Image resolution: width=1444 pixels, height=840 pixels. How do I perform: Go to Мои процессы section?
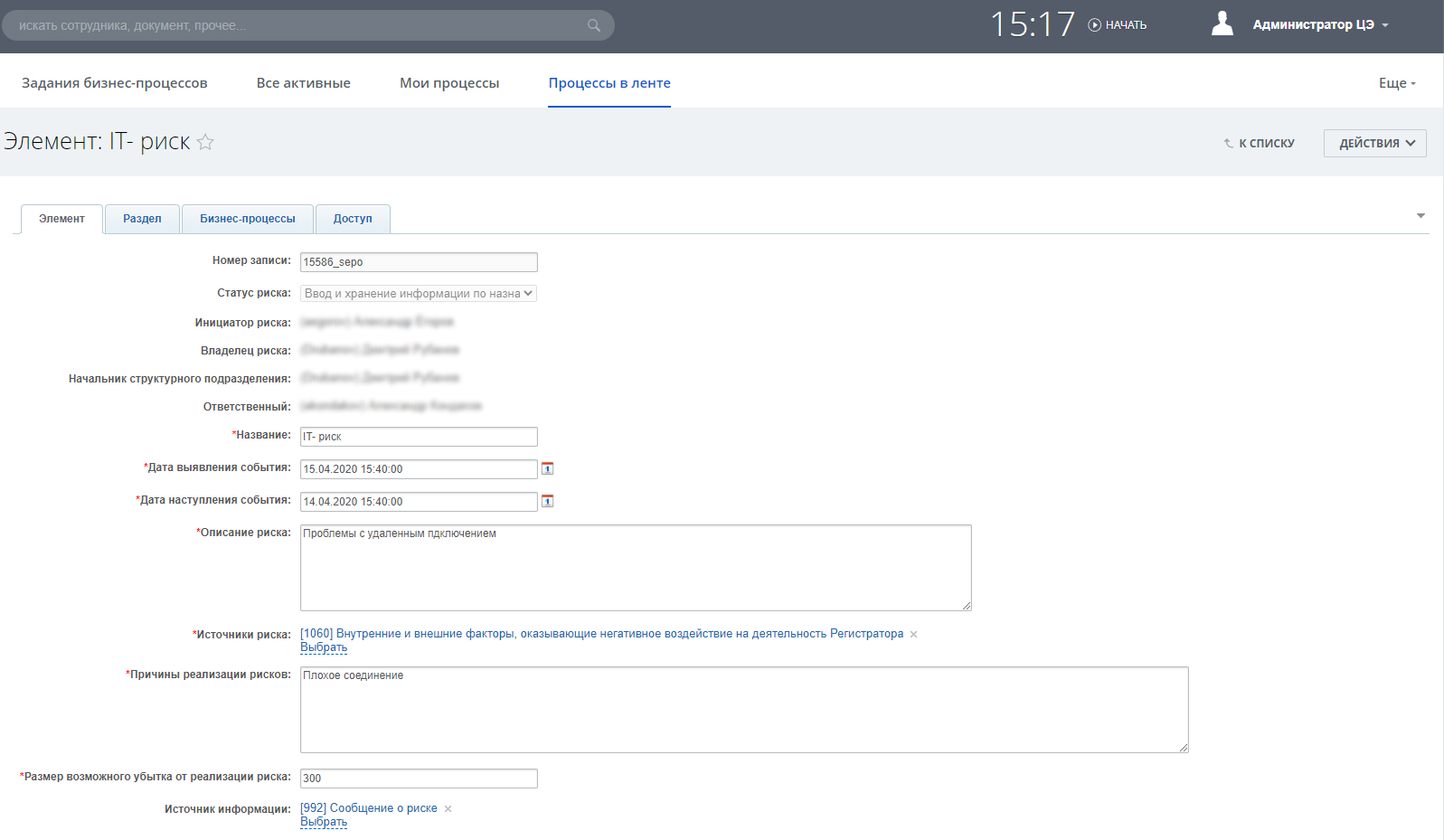449,83
